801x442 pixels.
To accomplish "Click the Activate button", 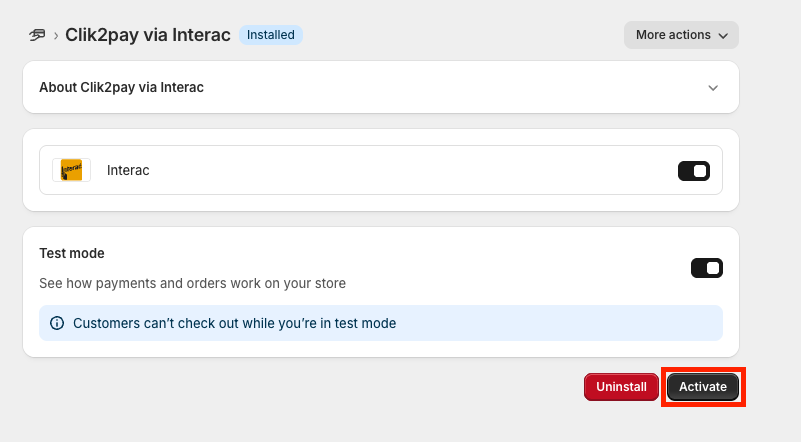I will [x=703, y=387].
